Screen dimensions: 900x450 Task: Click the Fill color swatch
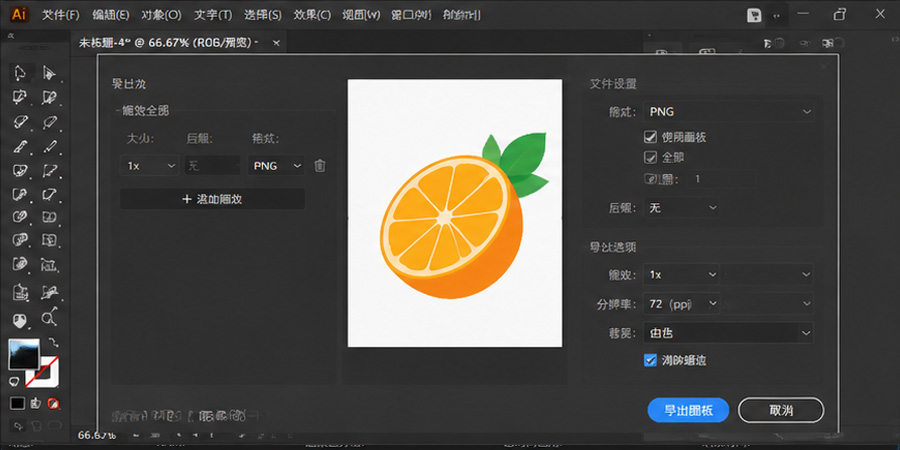point(24,354)
